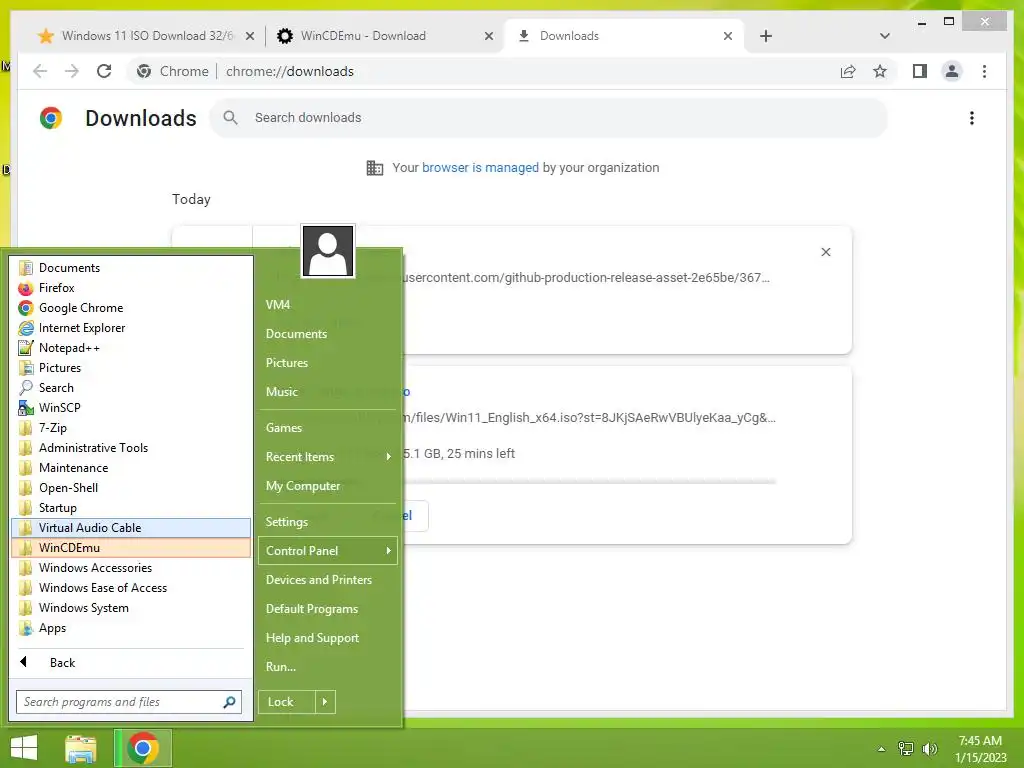The image size is (1024, 768).
Task: Open a new Chrome tab
Action: point(766,36)
